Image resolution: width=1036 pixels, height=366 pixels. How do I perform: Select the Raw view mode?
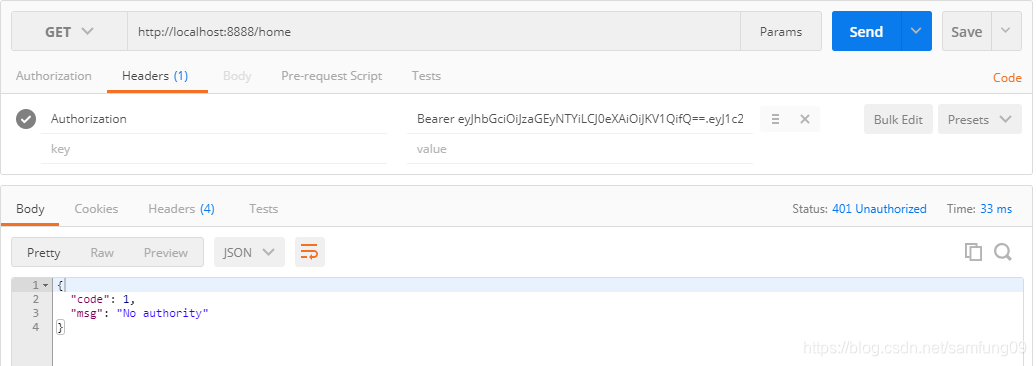coord(102,252)
